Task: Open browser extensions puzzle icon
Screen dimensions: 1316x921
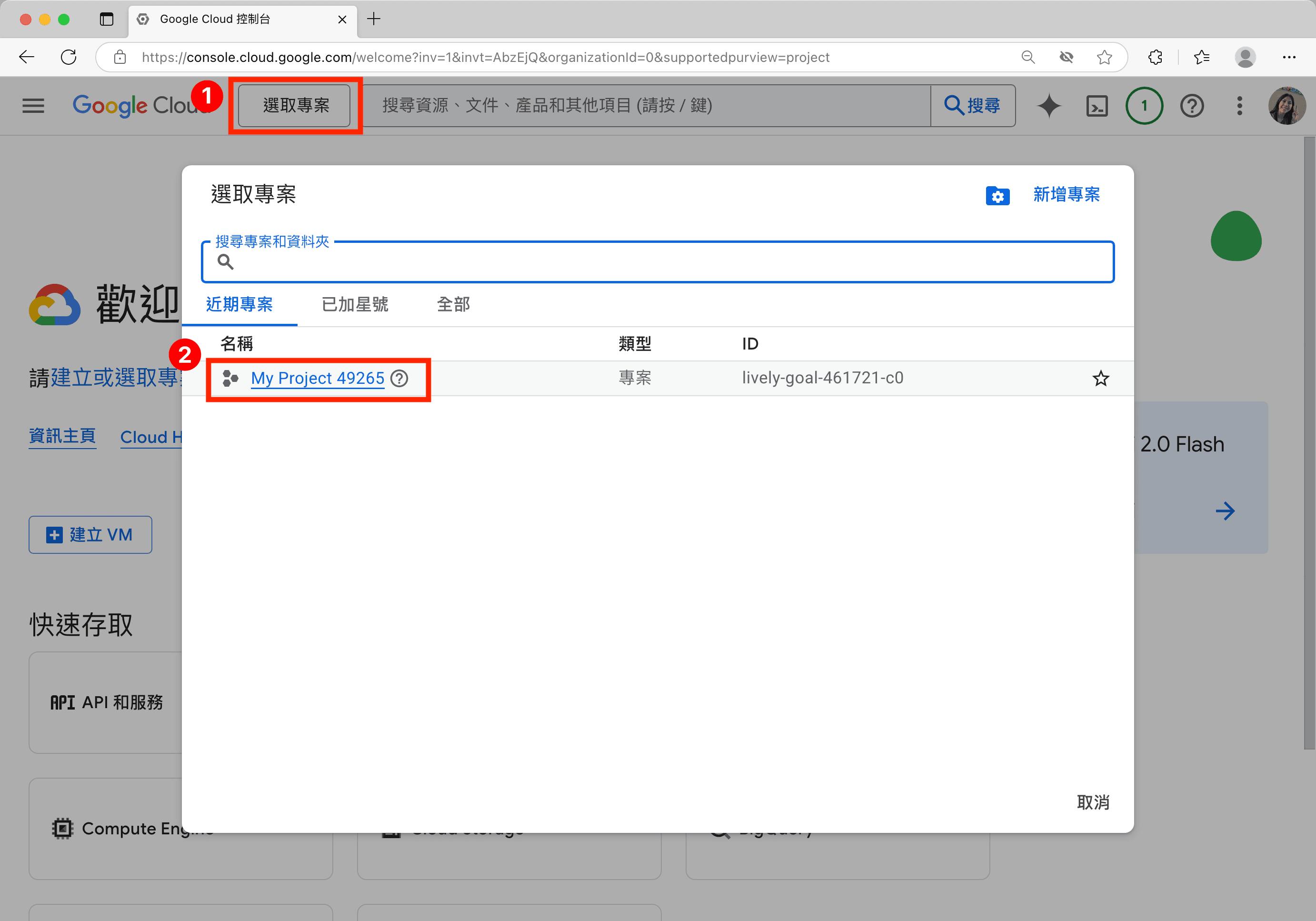Action: click(1155, 57)
